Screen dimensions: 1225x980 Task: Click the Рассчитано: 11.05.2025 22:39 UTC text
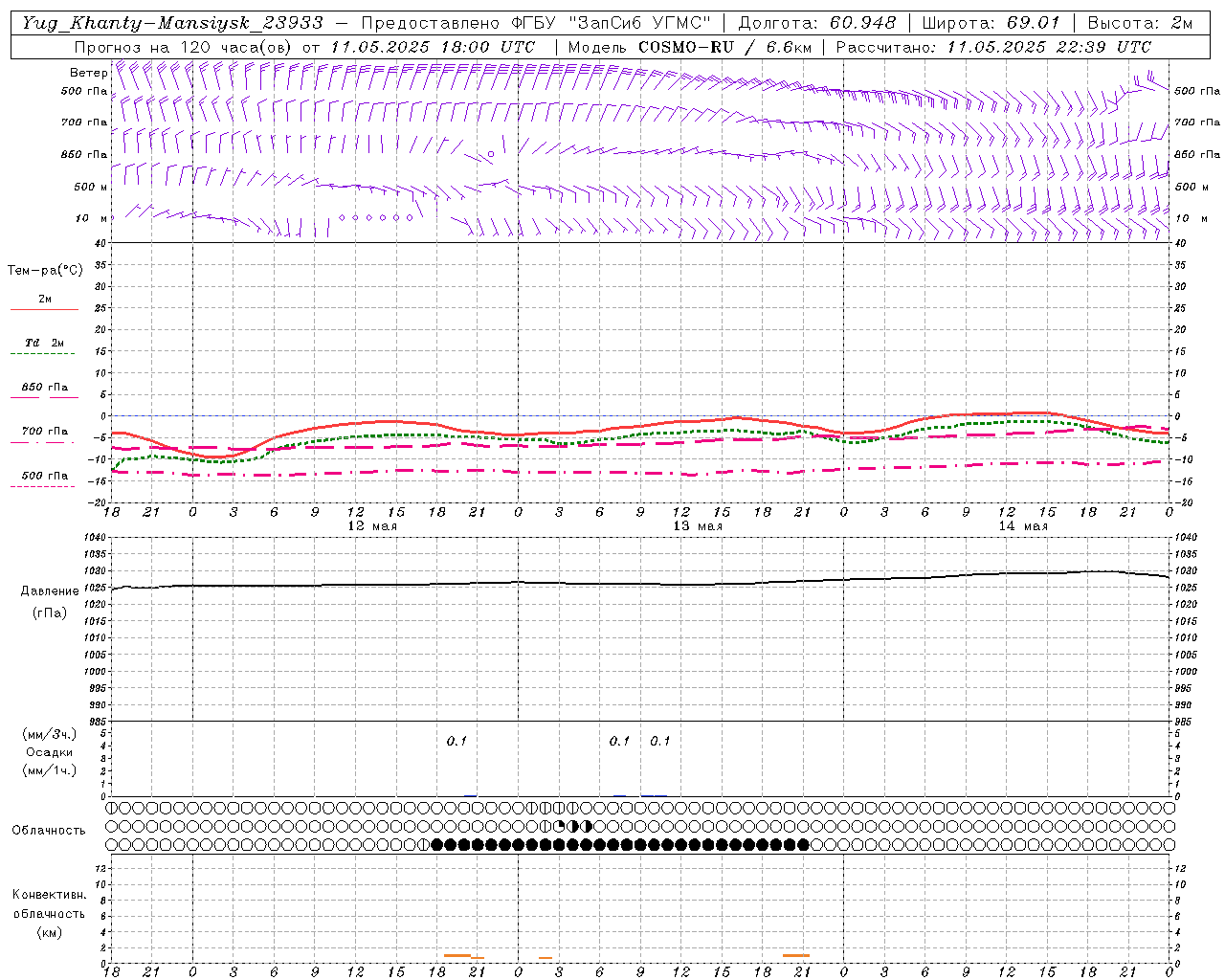(993, 47)
